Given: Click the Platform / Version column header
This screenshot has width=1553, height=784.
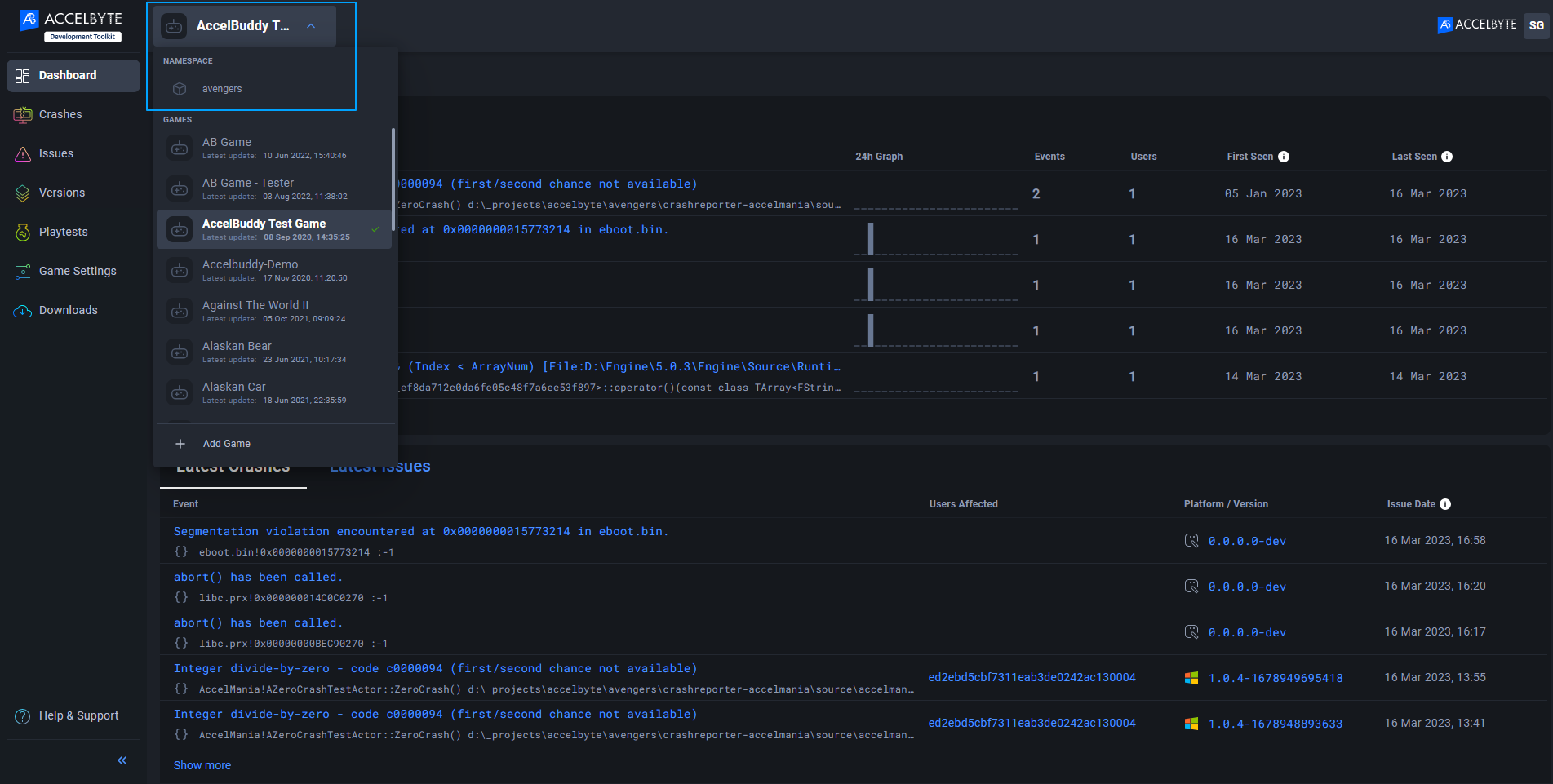Looking at the screenshot, I should [x=1226, y=504].
